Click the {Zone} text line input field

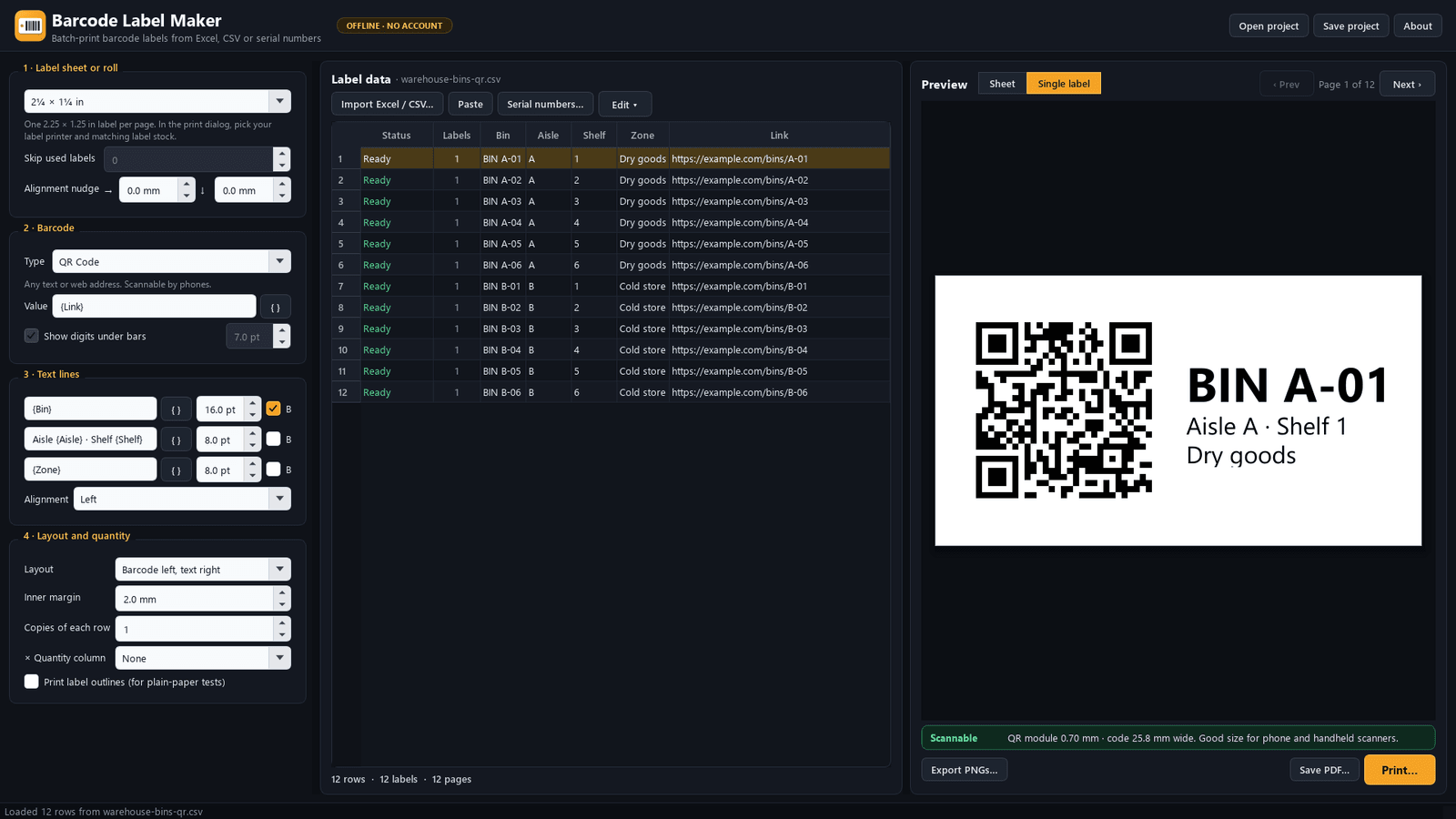click(90, 470)
